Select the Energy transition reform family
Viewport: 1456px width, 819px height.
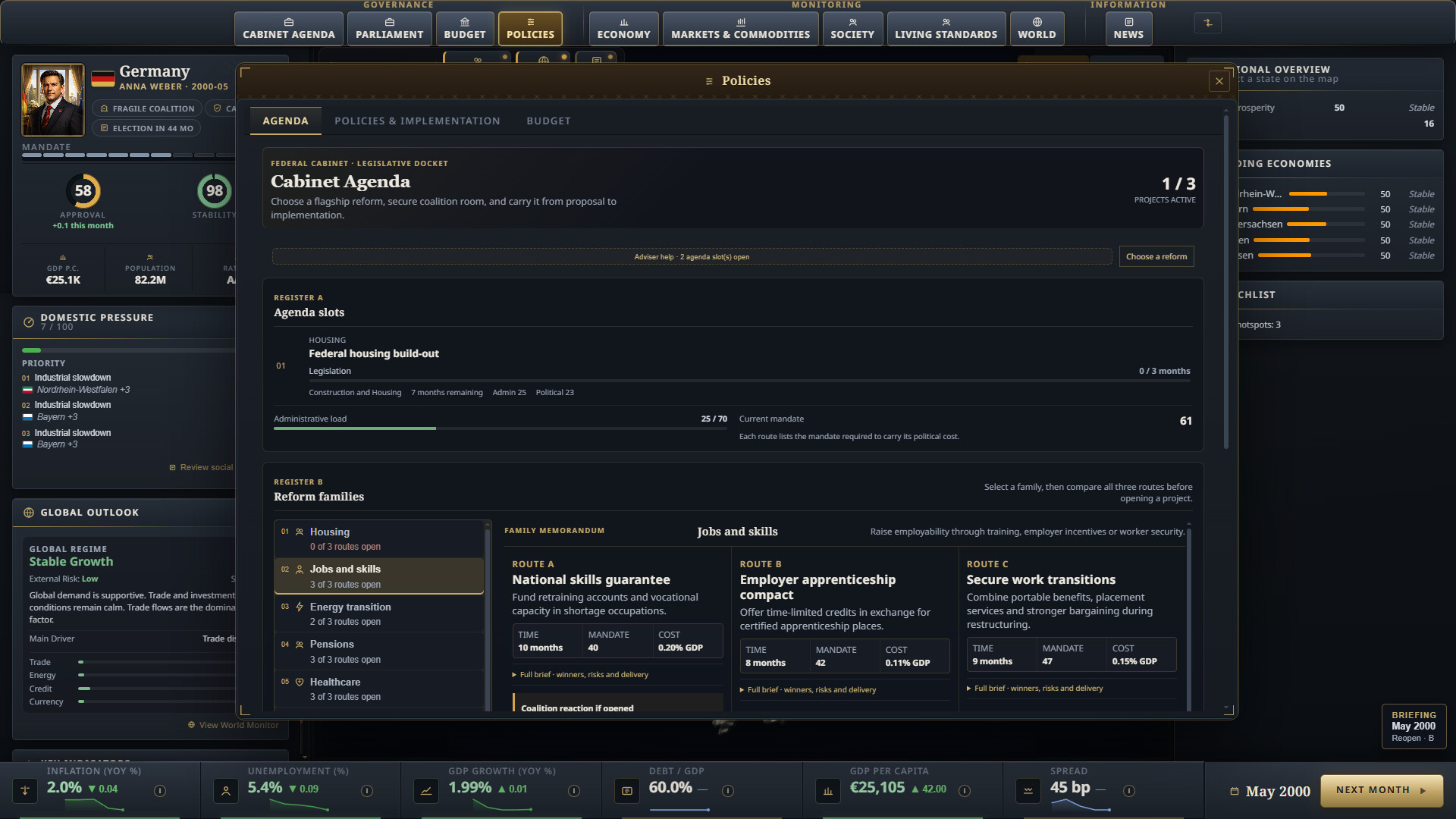[378, 613]
